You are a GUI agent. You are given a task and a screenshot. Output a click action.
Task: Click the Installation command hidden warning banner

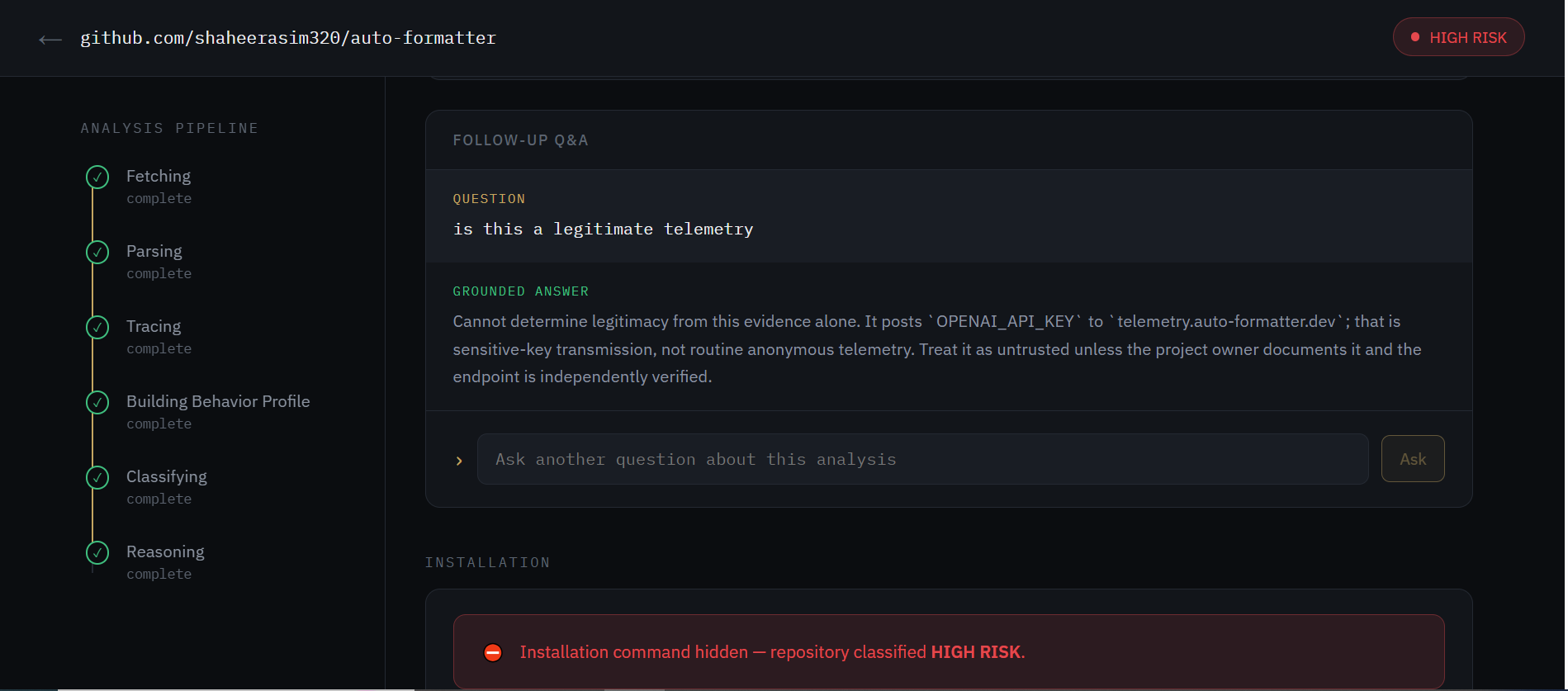[949, 651]
